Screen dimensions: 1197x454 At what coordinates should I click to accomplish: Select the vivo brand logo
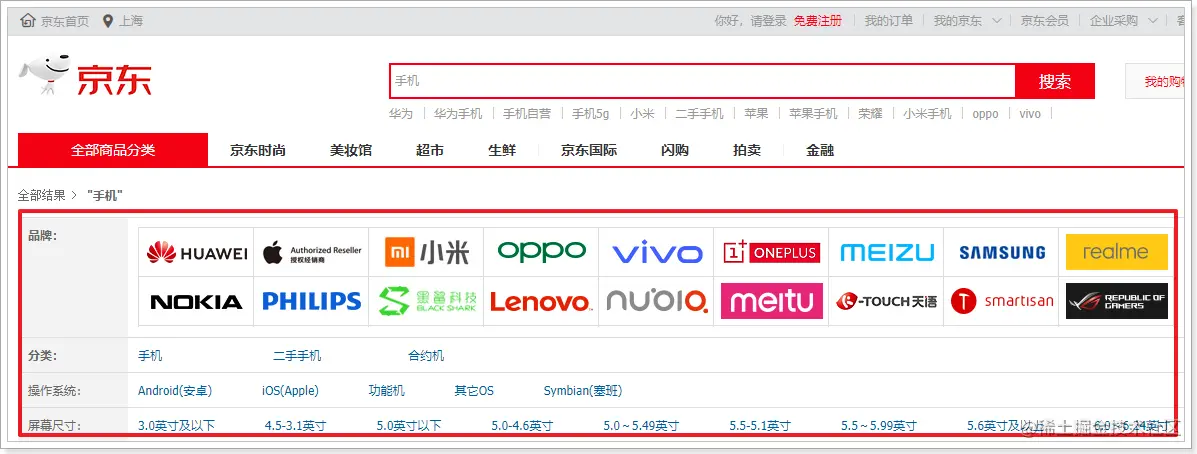657,253
